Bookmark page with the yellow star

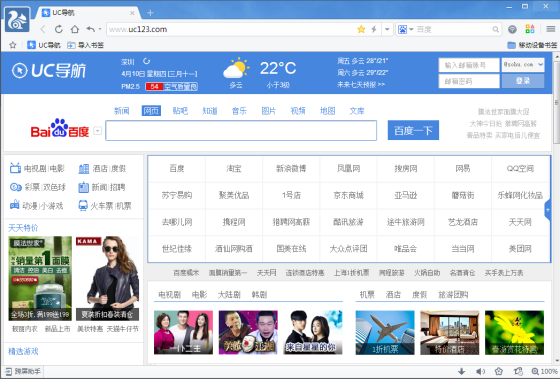361,29
